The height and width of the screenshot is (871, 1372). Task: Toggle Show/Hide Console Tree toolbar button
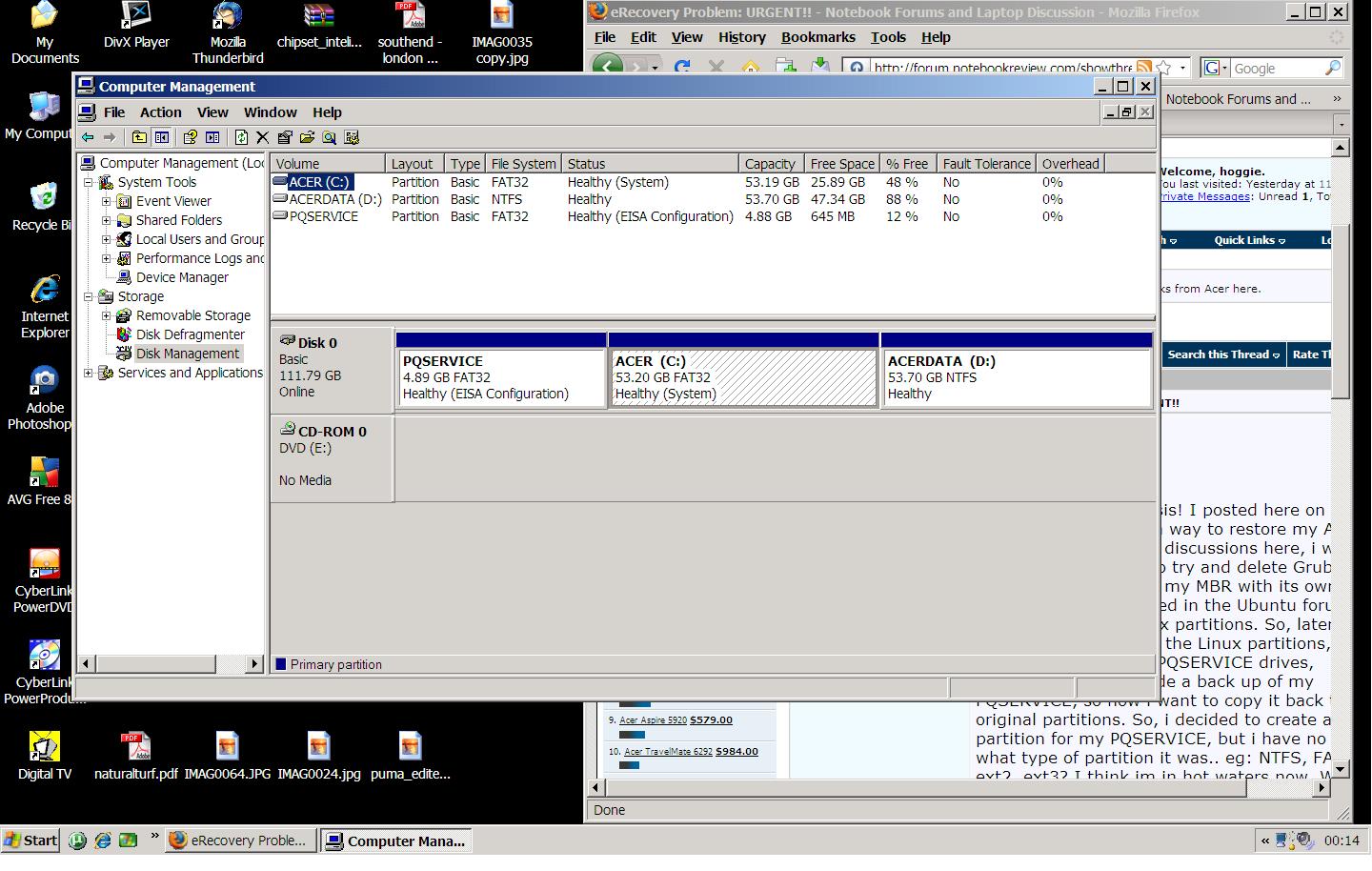tap(162, 138)
